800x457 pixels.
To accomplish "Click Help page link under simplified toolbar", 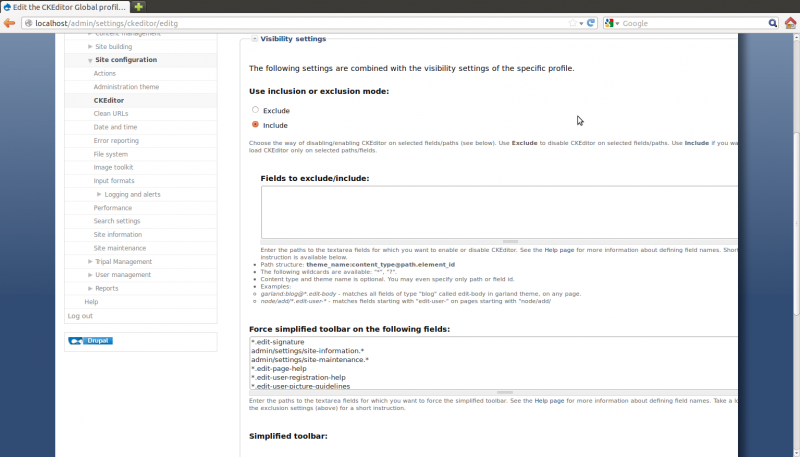I will coord(549,401).
